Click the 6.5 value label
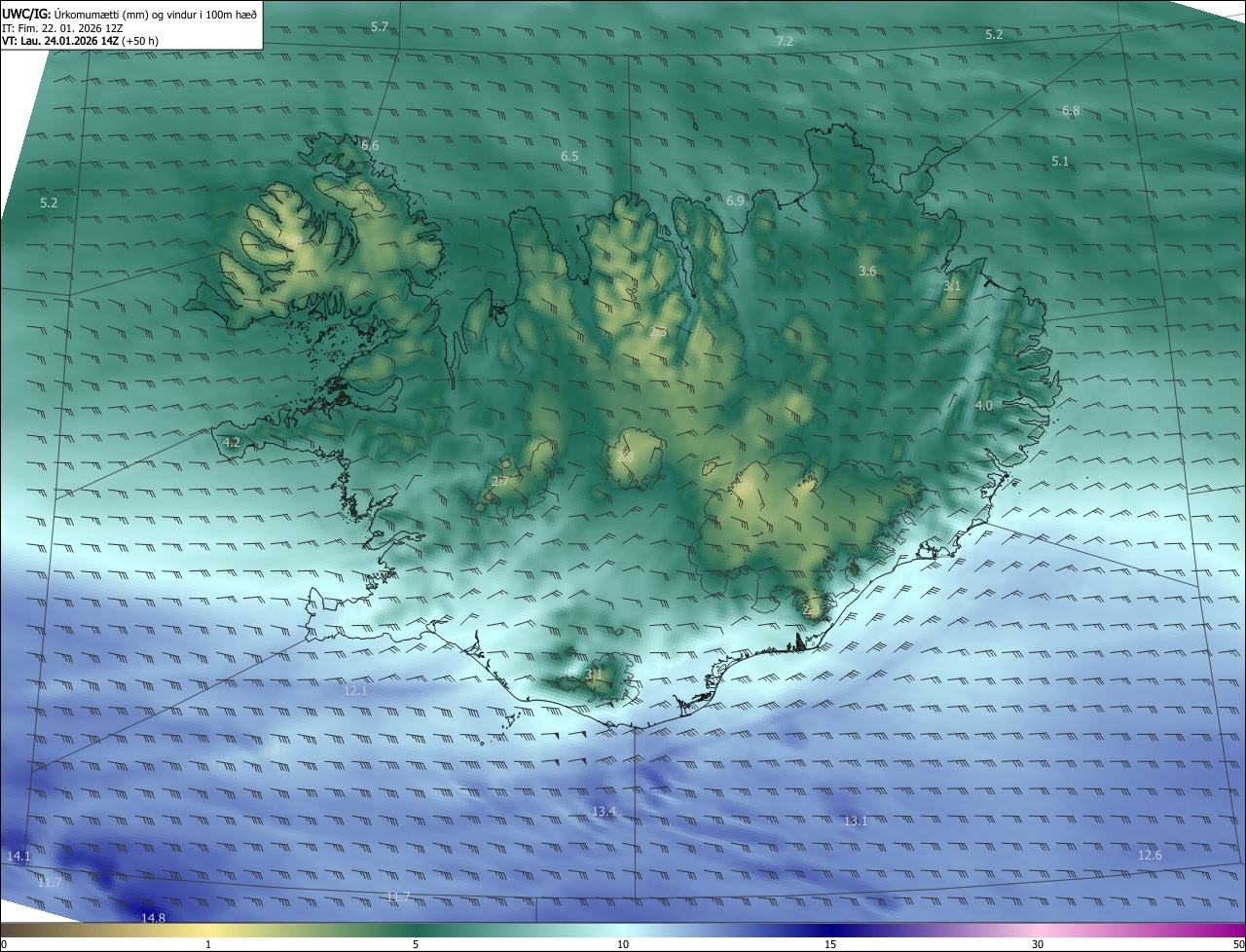 pos(569,157)
